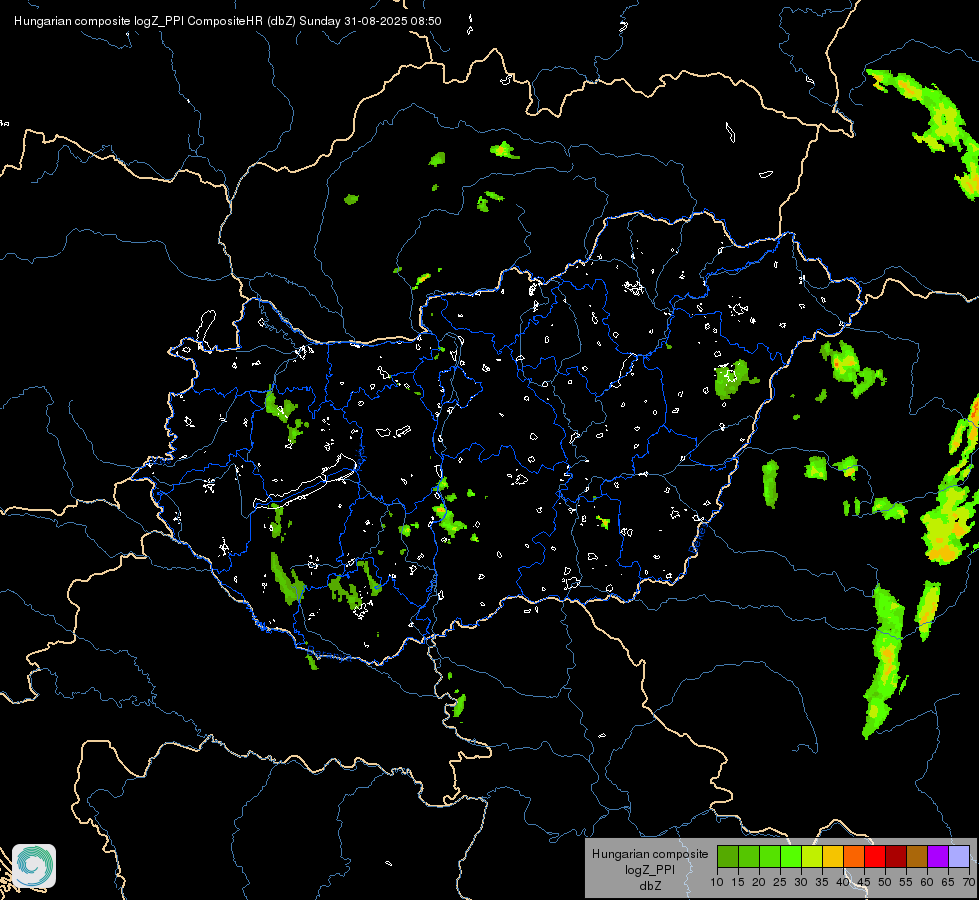Image resolution: width=979 pixels, height=900 pixels.
Task: Select the 45–50 dBZ bright red legend swatch
Action: (875, 856)
